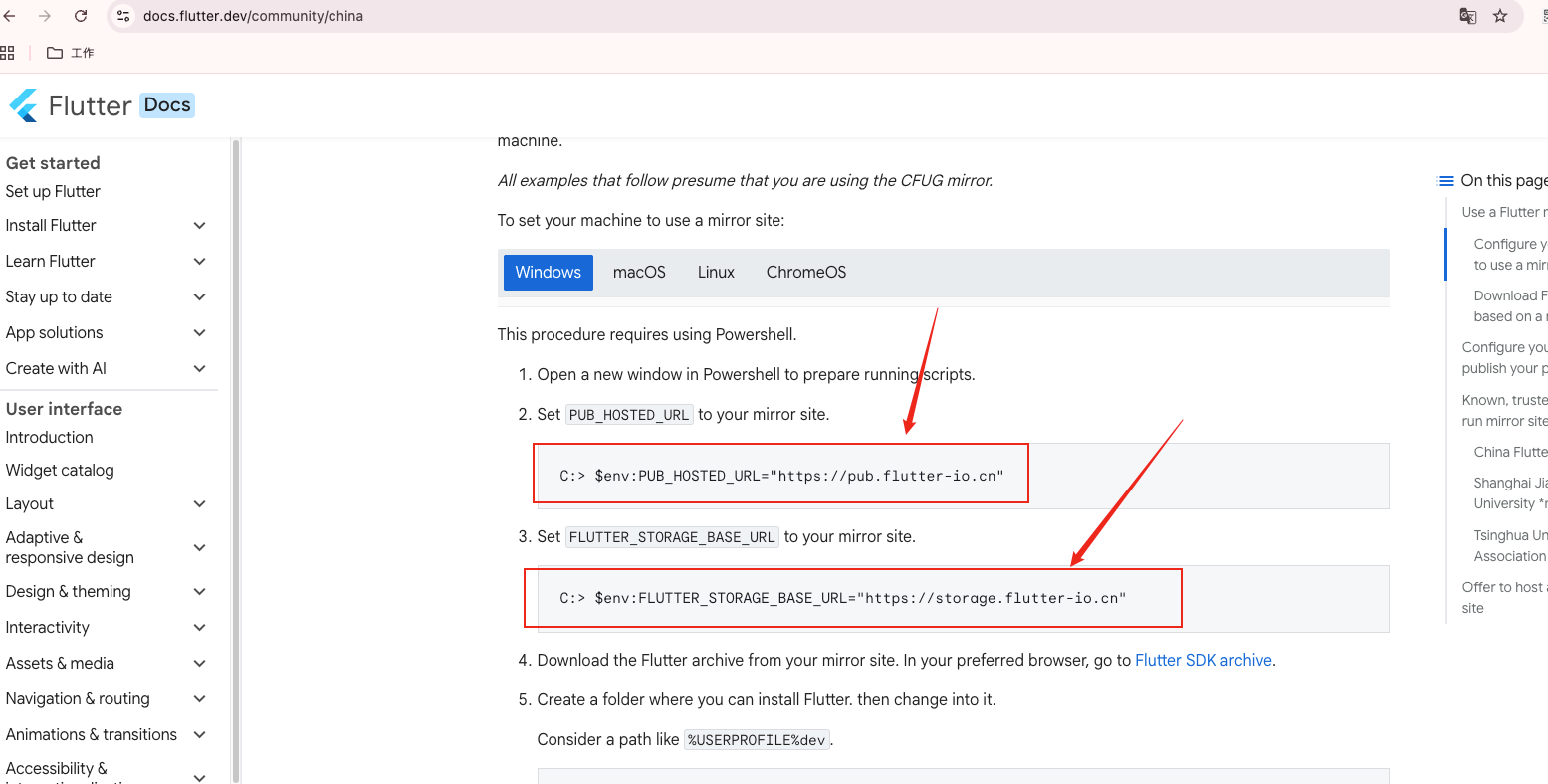Screen dimensions: 1548x784
Task: Click the FLUTTER_STORAGE_BASE_URL command code block
Action: 963,599
